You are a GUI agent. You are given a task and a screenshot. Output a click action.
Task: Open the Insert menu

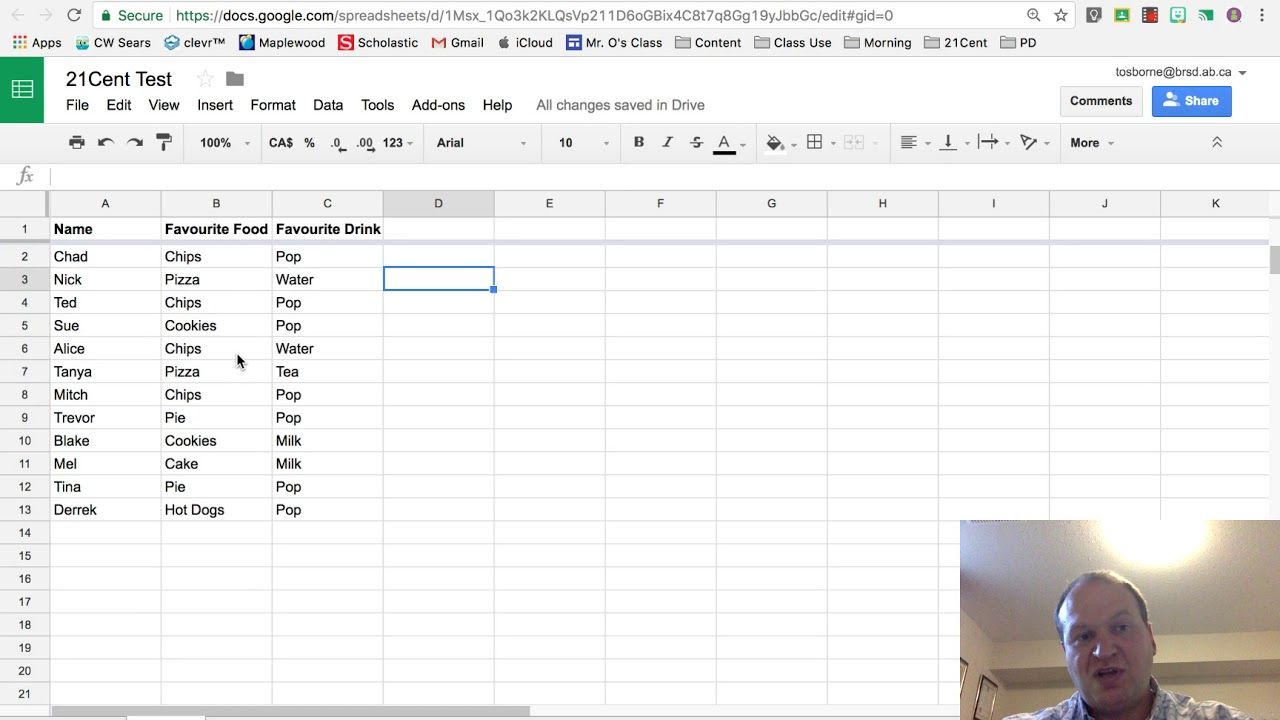(x=215, y=105)
